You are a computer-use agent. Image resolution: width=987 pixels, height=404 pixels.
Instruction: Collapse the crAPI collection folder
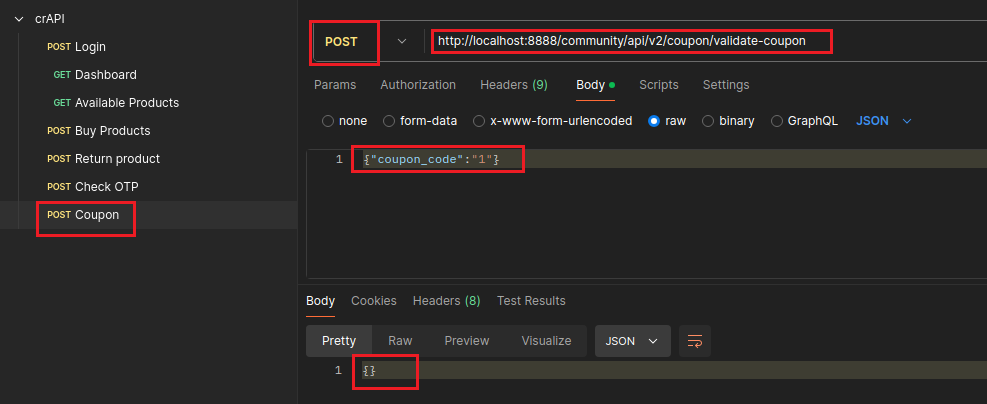pyautogui.click(x=18, y=18)
